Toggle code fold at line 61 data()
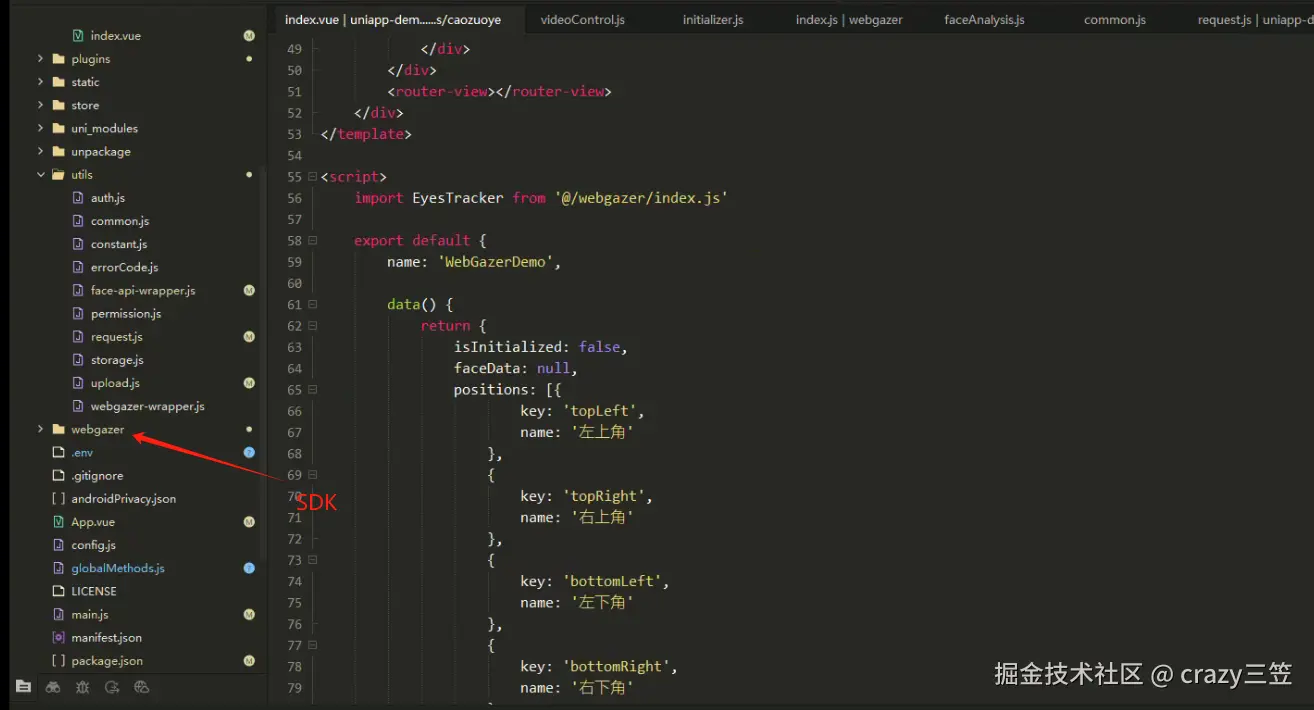The height and width of the screenshot is (710, 1314). pos(313,305)
